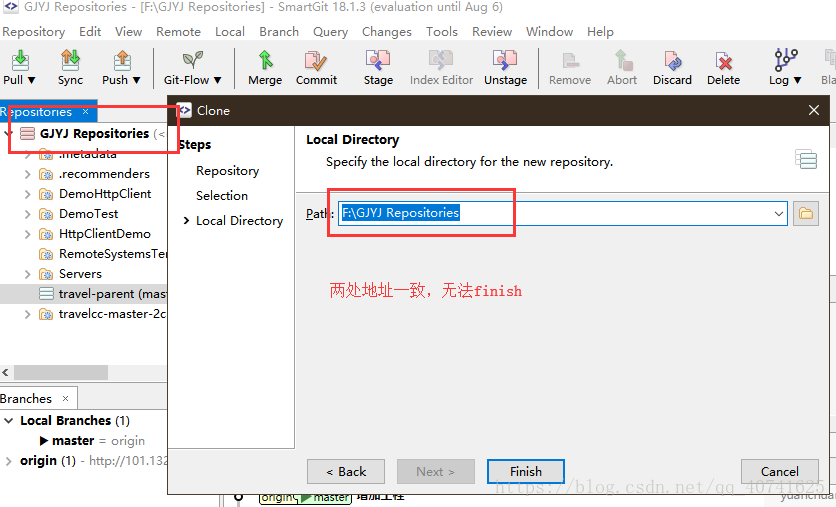Click the Stage toolbar icon

click(378, 60)
